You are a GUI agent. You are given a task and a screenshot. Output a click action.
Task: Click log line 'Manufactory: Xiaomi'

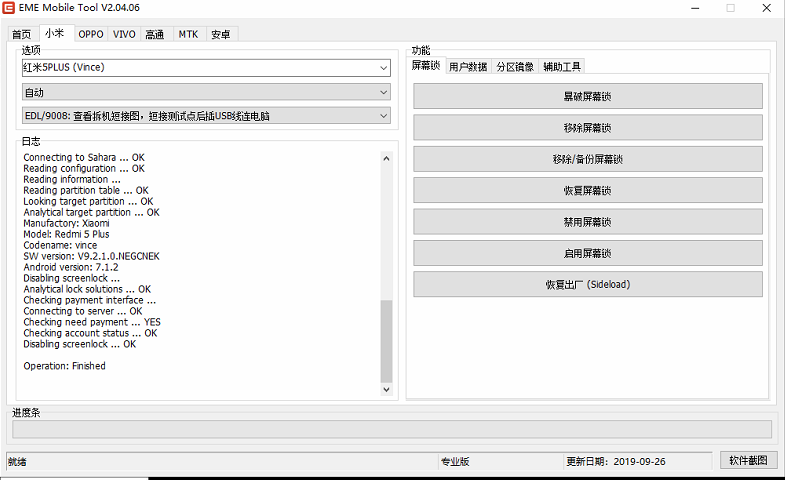pyautogui.click(x=66, y=223)
